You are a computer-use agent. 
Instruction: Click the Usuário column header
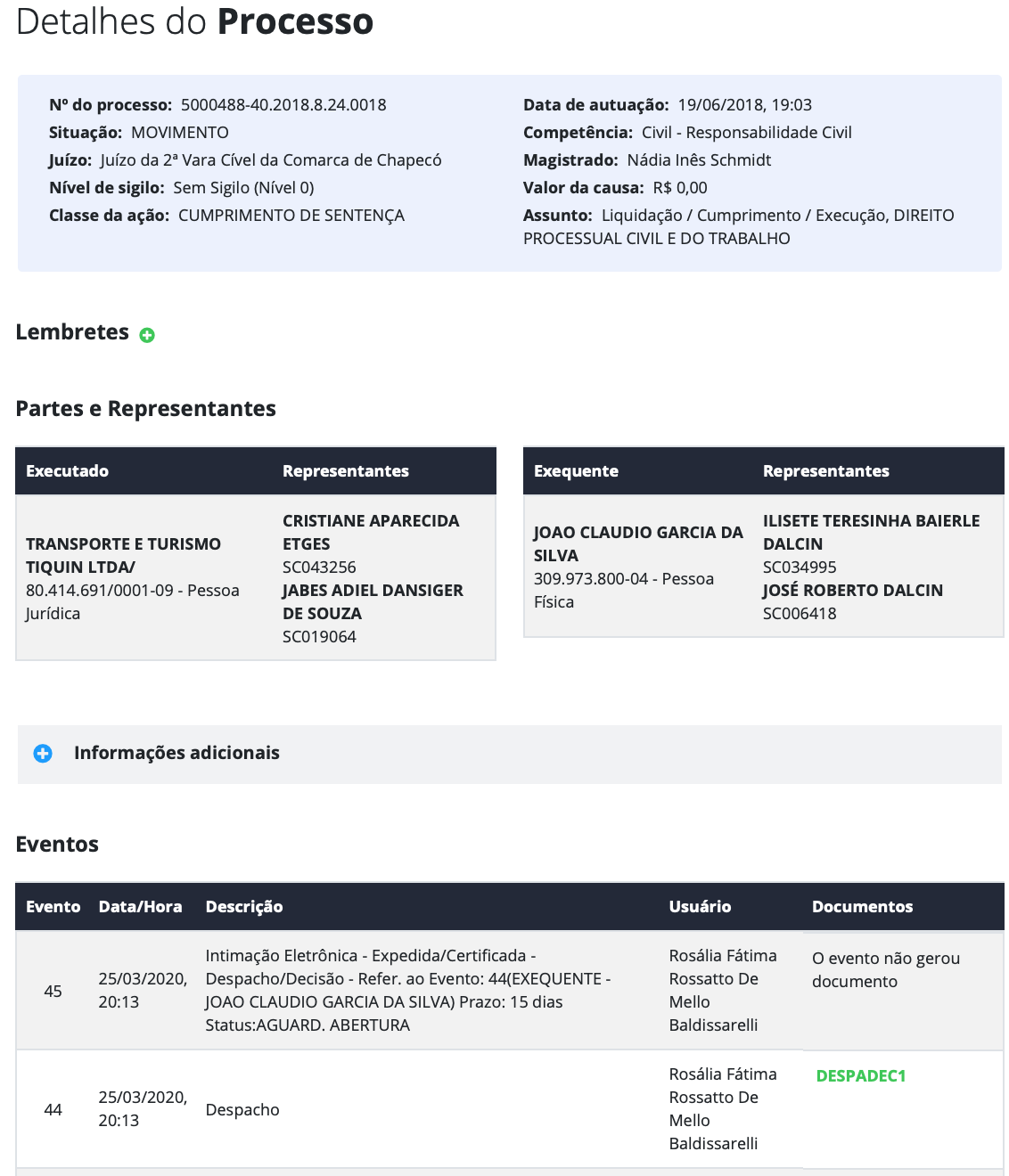coord(700,906)
